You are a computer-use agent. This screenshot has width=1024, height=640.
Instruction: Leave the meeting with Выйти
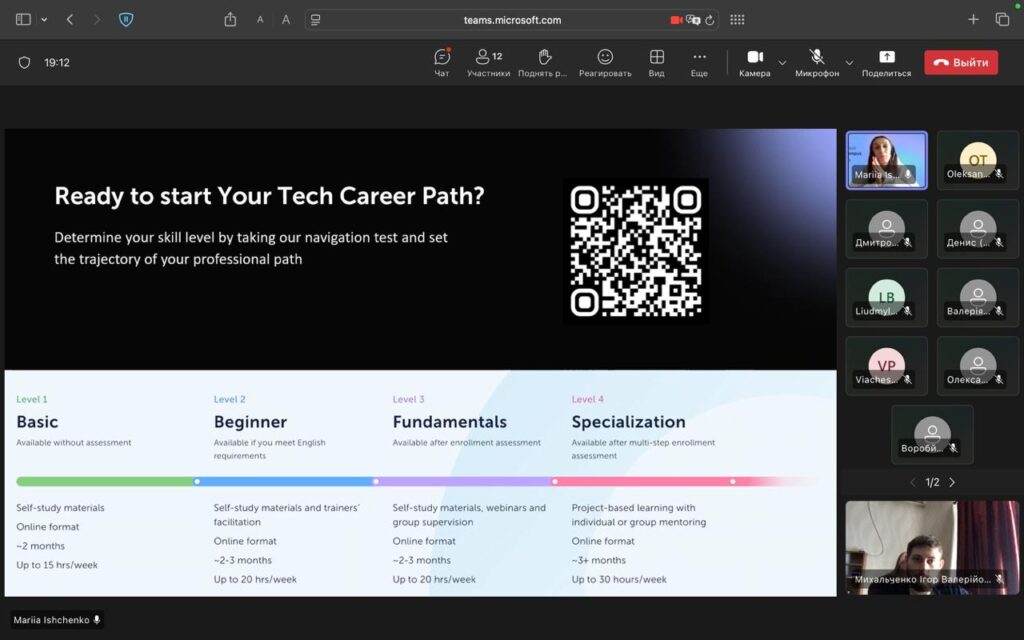click(x=961, y=63)
